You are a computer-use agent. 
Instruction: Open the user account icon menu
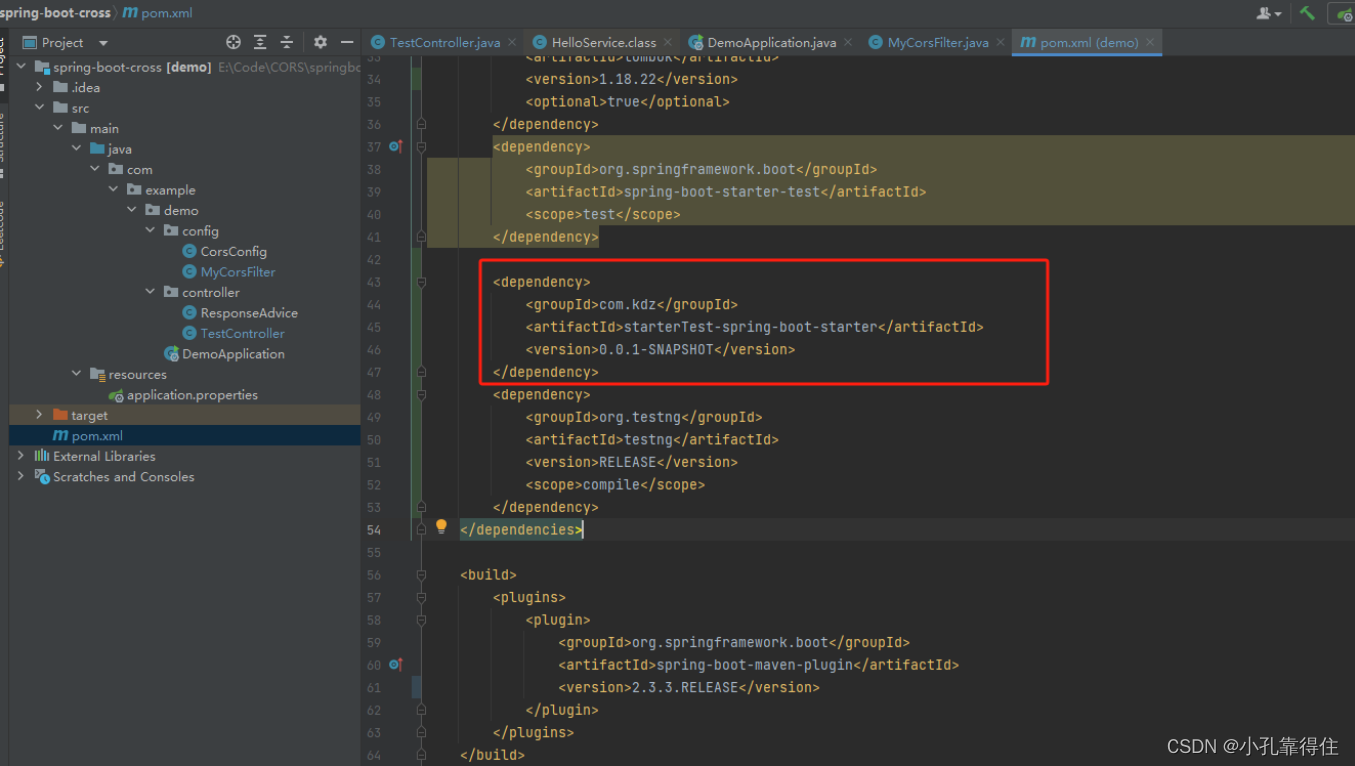pyautogui.click(x=1269, y=13)
